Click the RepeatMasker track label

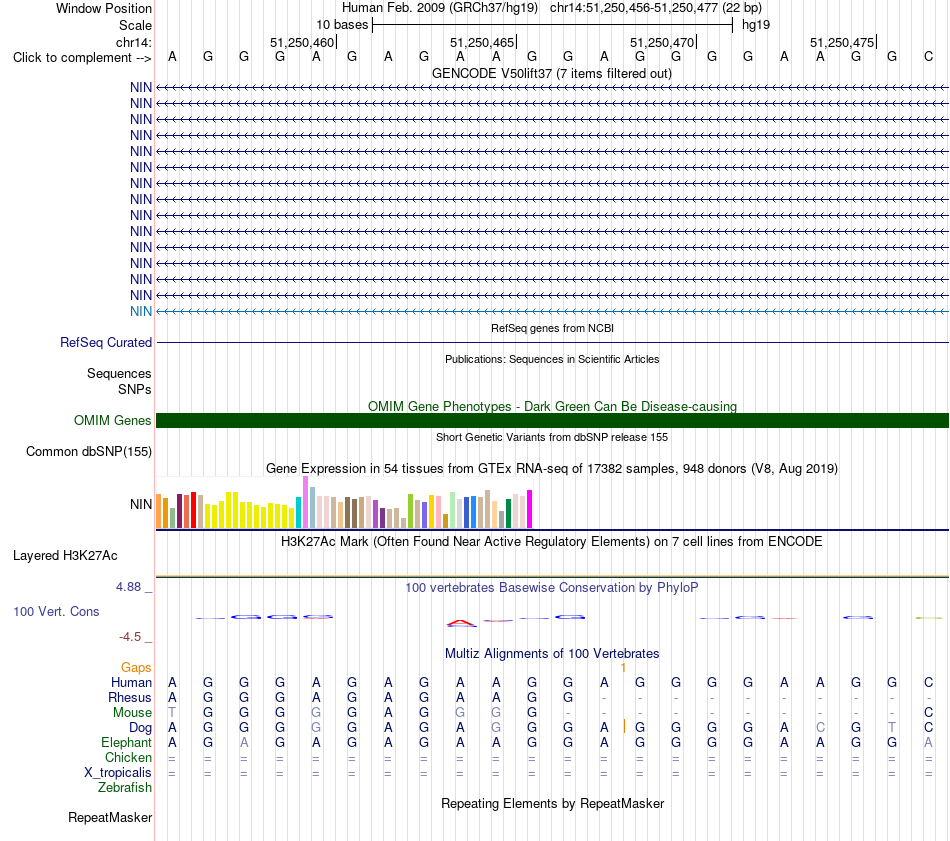(110, 817)
